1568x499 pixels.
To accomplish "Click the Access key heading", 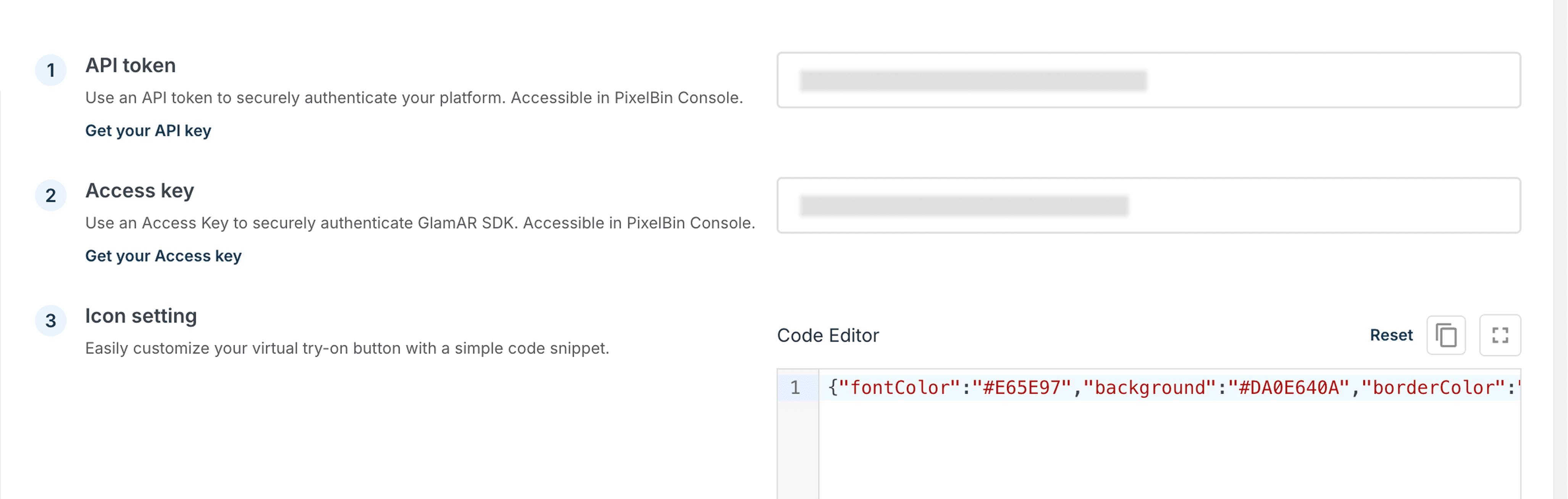I will [x=139, y=190].
